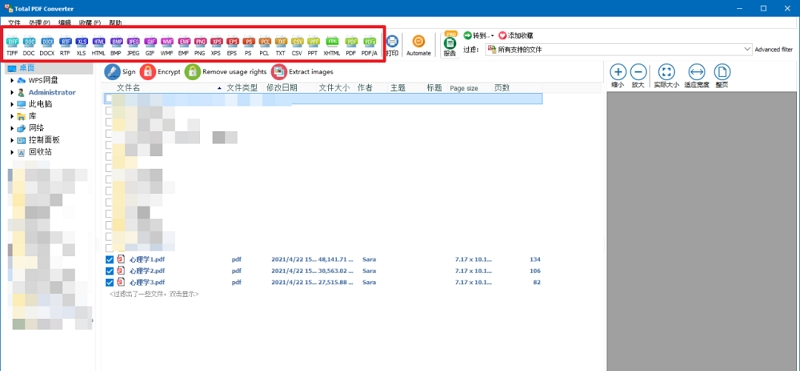The image size is (800, 371).
Task: Convert to PPT presentation
Action: pyautogui.click(x=313, y=45)
